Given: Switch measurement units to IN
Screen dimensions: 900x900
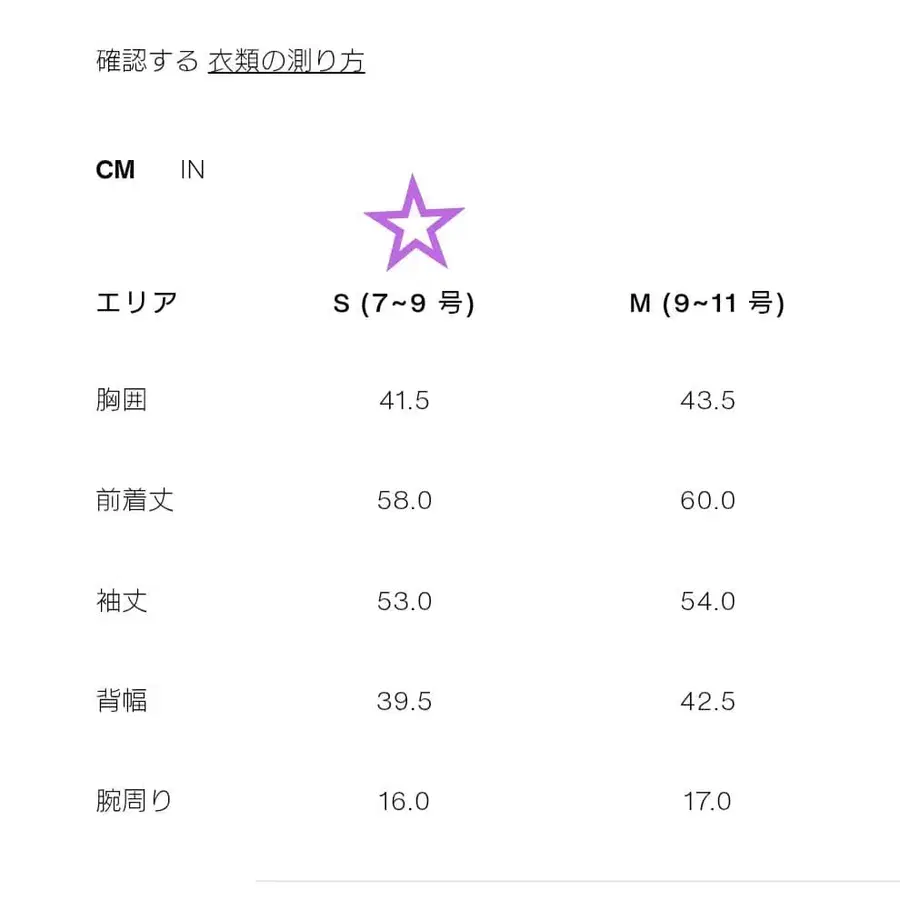Looking at the screenshot, I should 193,169.
